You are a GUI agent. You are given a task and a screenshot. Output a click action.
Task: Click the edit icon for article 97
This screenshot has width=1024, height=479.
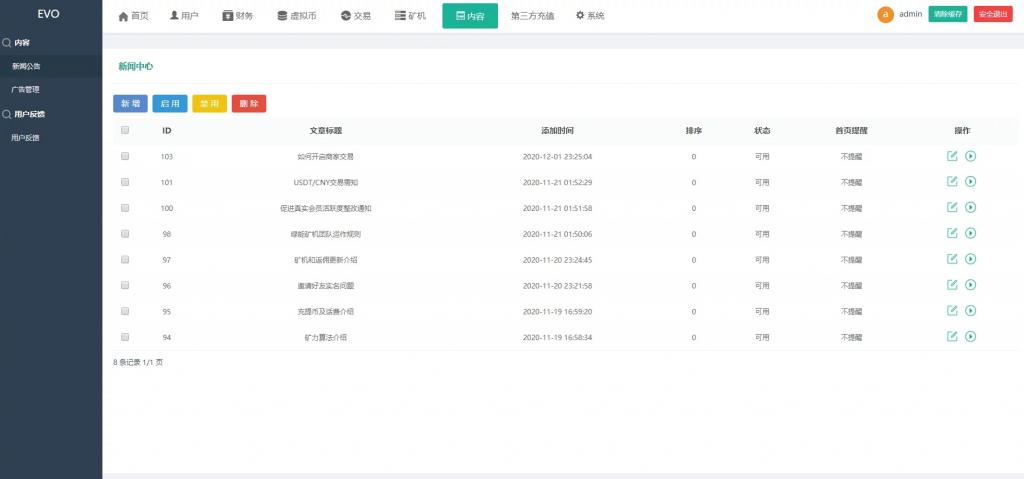click(952, 259)
